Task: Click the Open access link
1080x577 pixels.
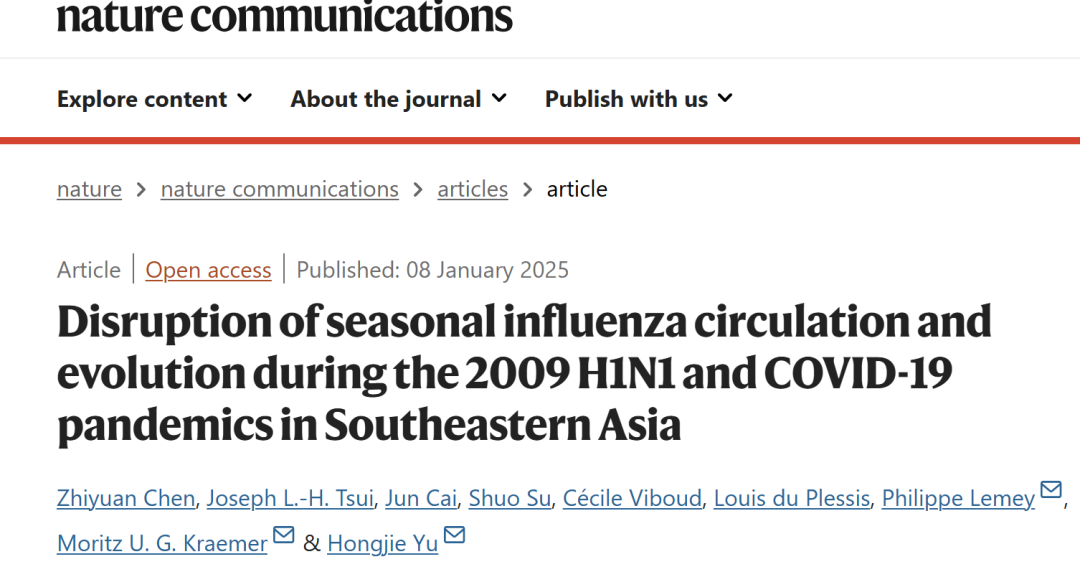Action: click(x=208, y=270)
